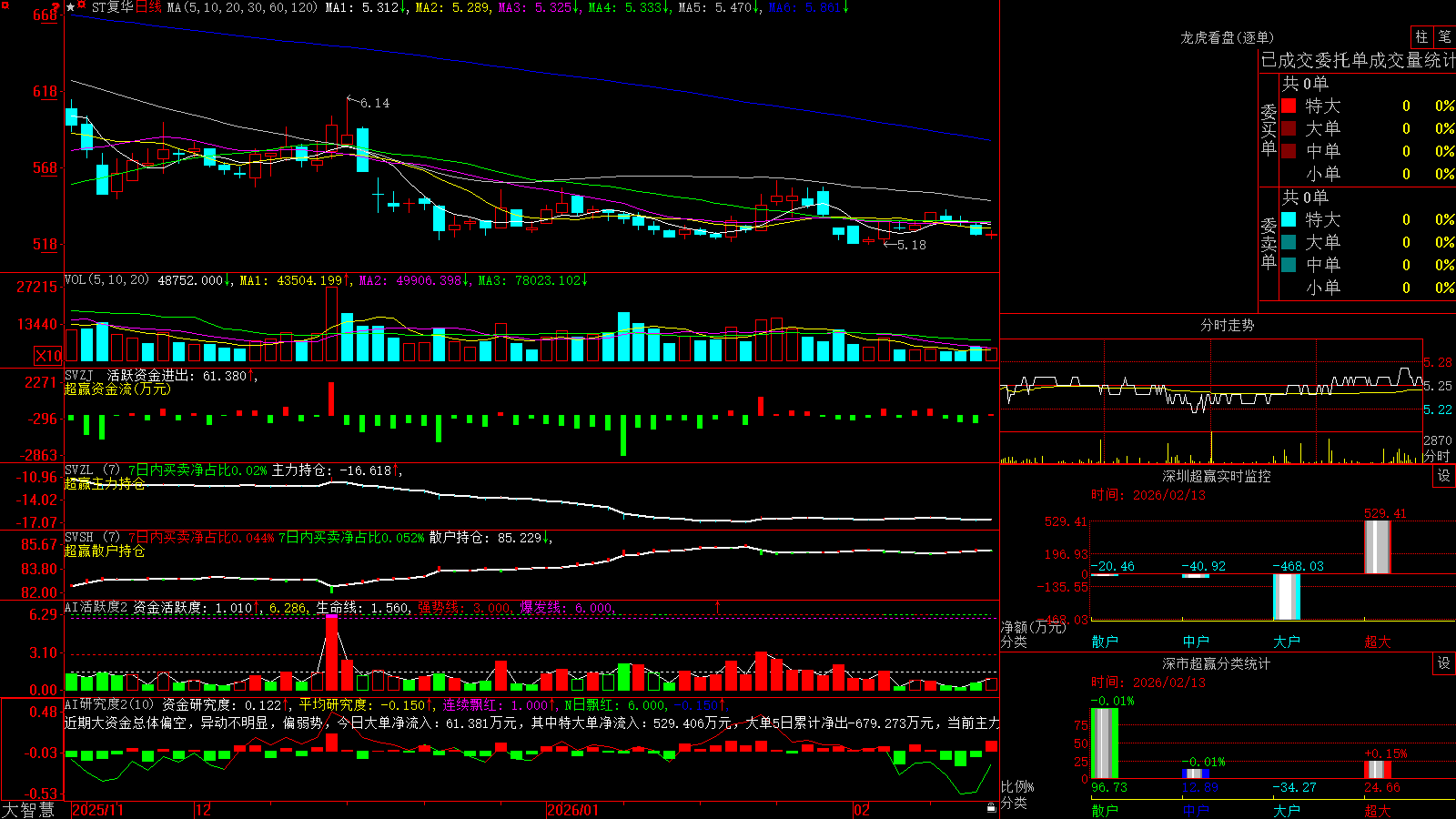The image size is (1456, 819).
Task: Click the 散户 label under 分类统计 chart
Action: pyautogui.click(x=1105, y=810)
